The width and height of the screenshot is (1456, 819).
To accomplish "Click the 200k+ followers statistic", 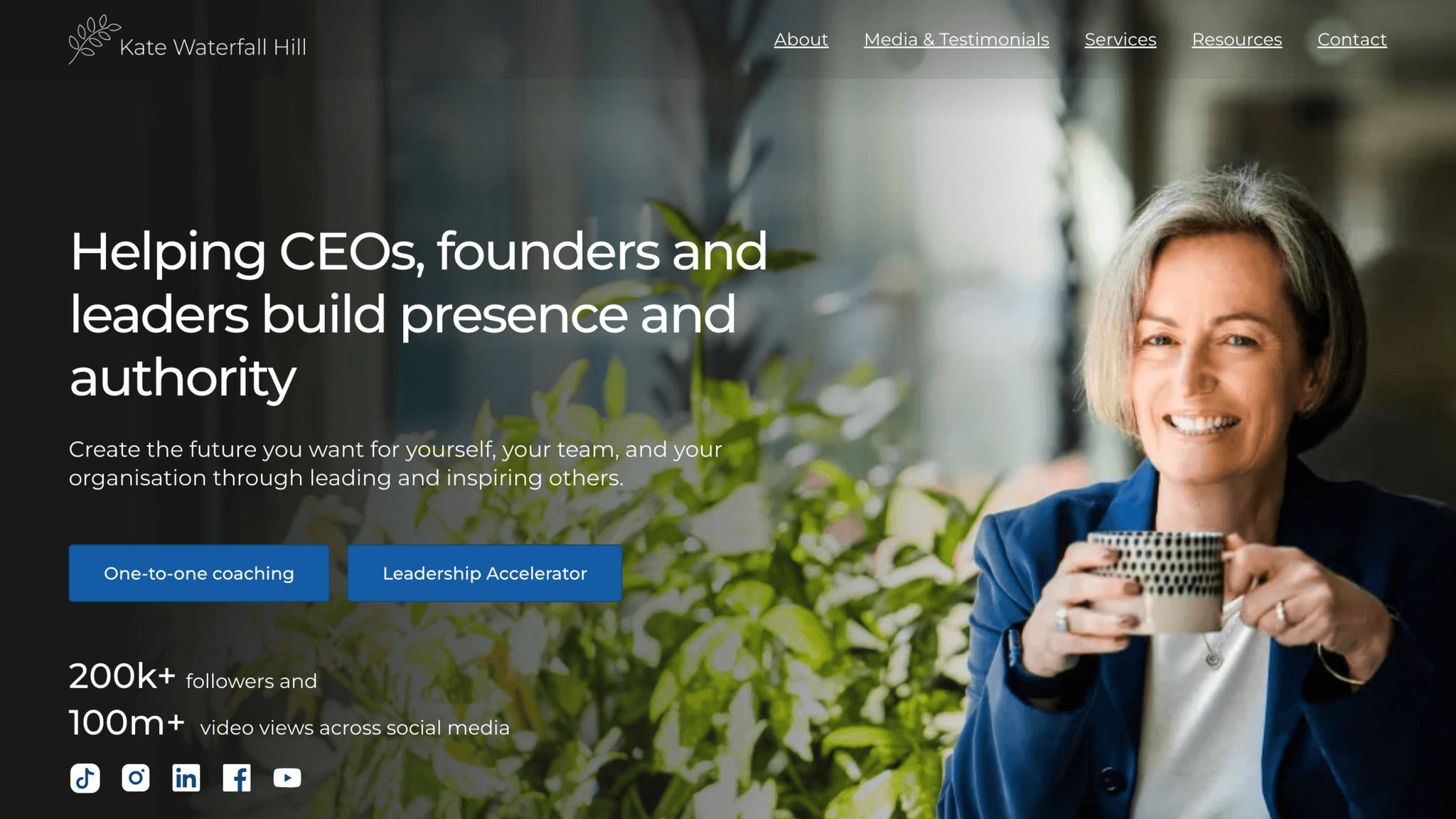I will pos(193,677).
